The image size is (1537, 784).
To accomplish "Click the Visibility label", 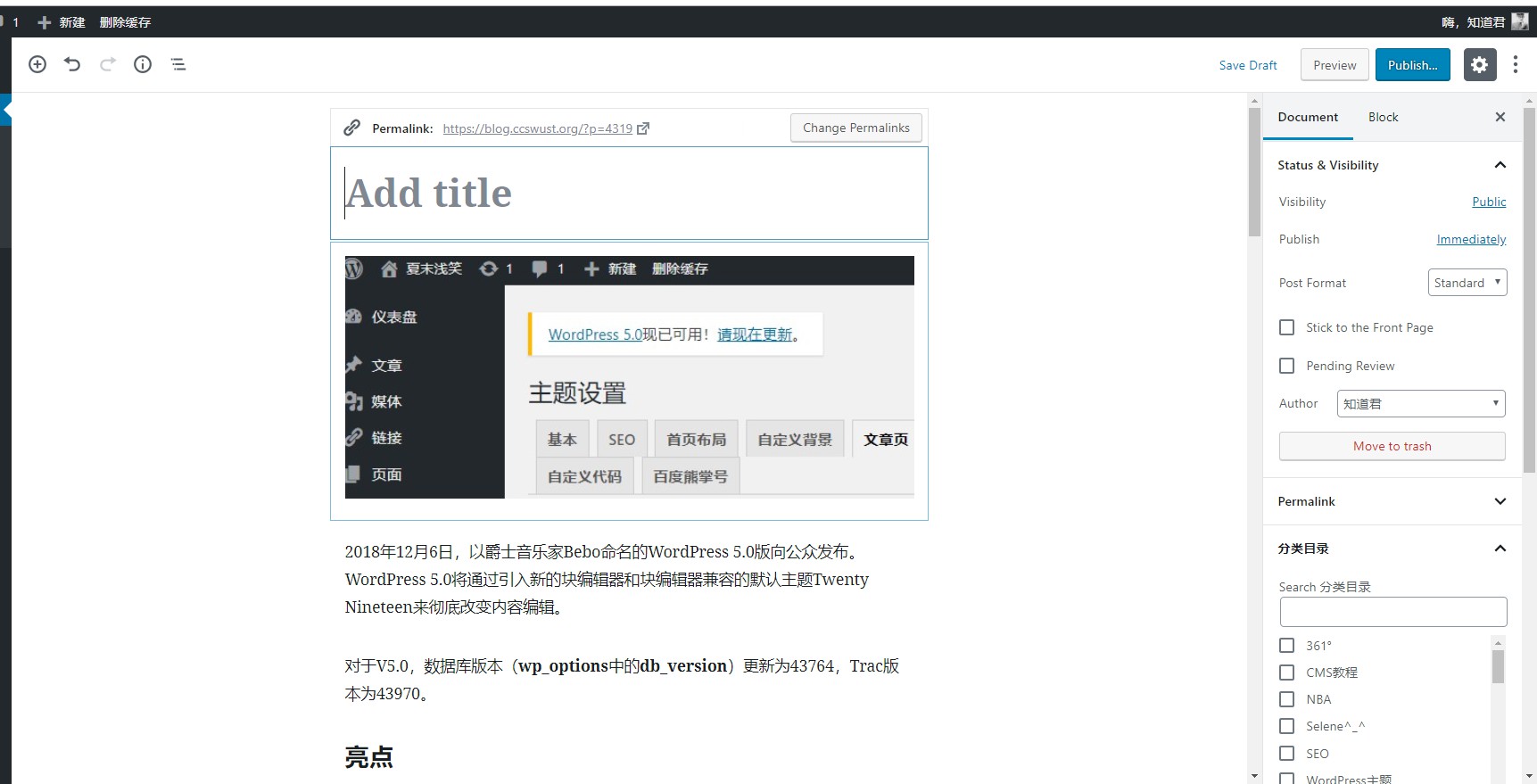I will 1302,202.
